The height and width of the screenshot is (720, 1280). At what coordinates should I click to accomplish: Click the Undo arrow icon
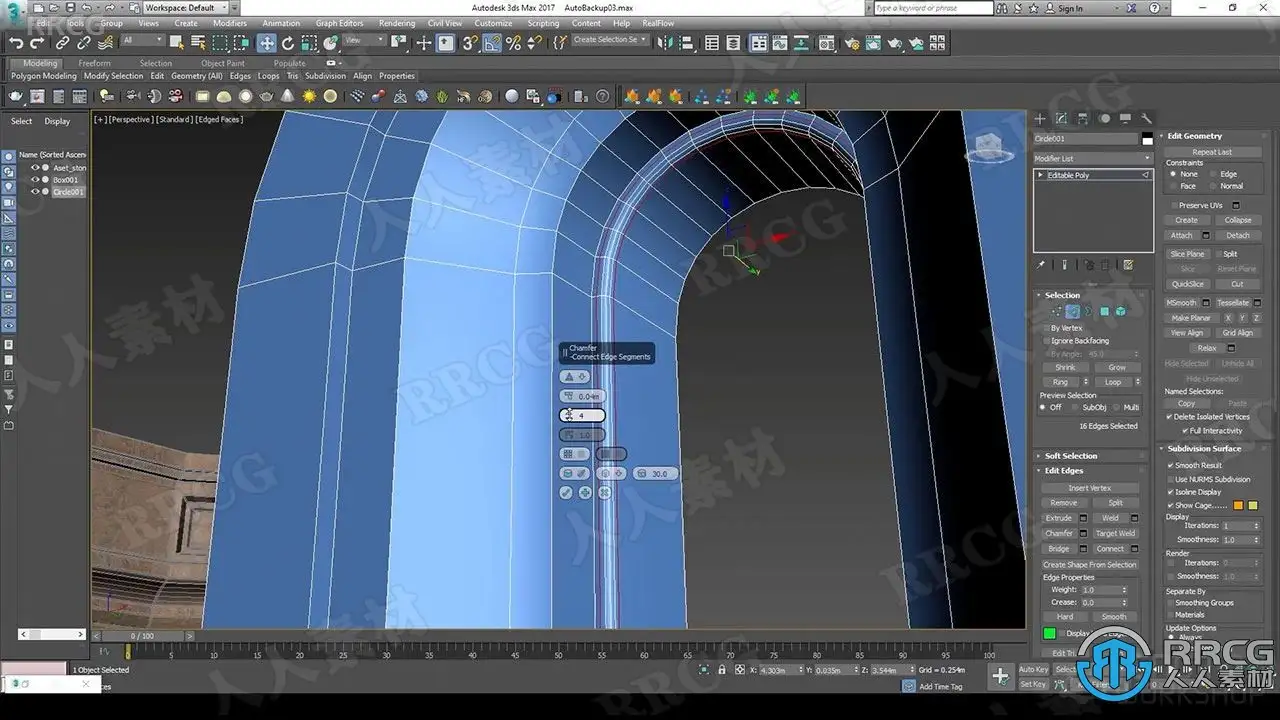coord(17,43)
